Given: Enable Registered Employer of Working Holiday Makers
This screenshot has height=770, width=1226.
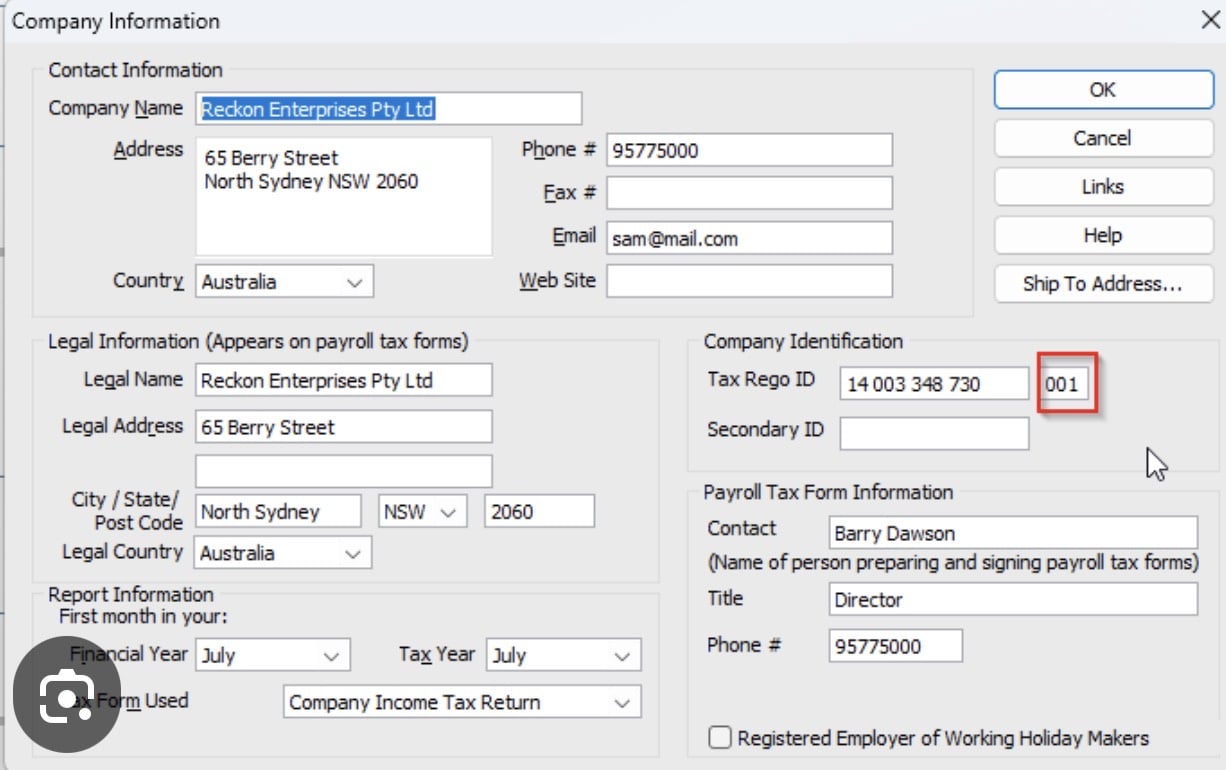Looking at the screenshot, I should tap(719, 738).
